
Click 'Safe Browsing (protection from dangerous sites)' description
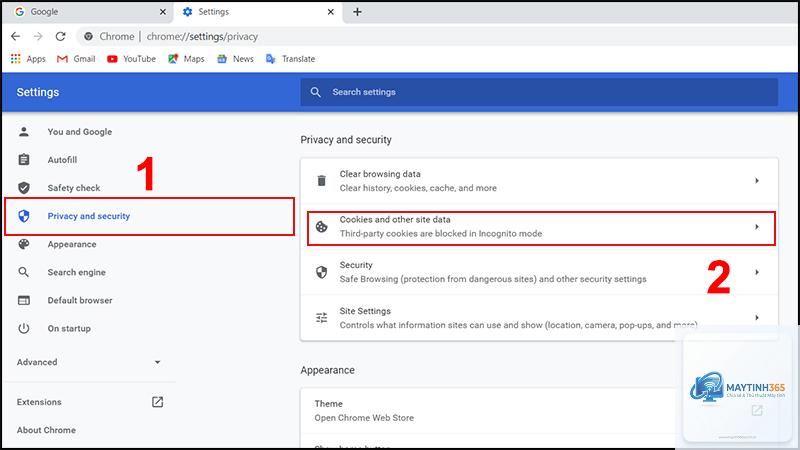coord(493,279)
